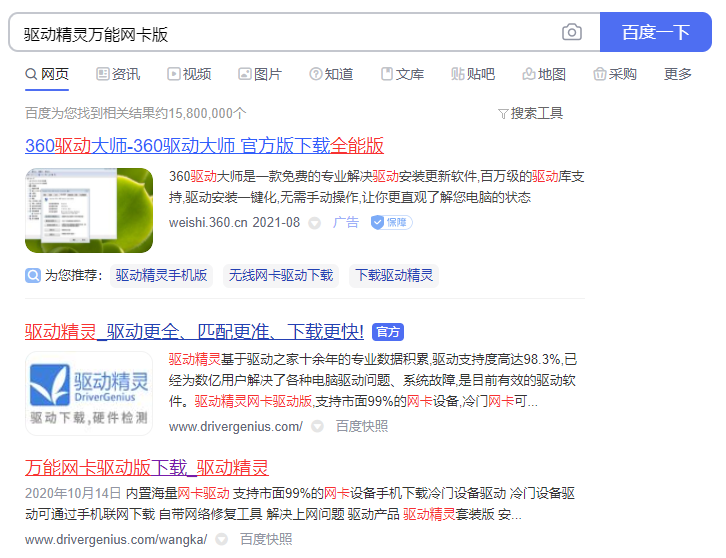The width and height of the screenshot is (726, 558).
Task: Click the 官方 badge
Action: 388,332
